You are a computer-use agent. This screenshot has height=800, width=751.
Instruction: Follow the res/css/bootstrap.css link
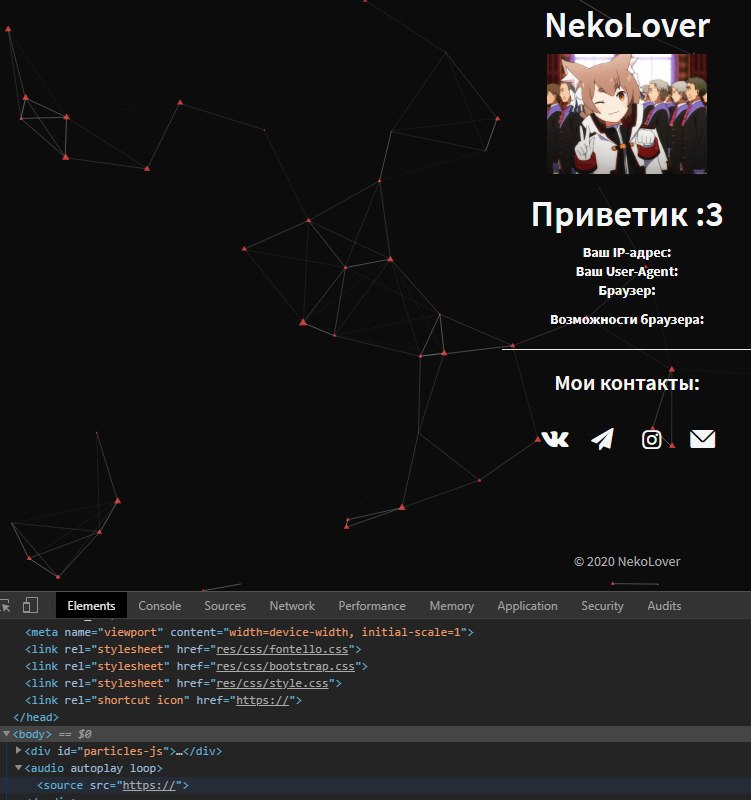pyautogui.click(x=285, y=666)
